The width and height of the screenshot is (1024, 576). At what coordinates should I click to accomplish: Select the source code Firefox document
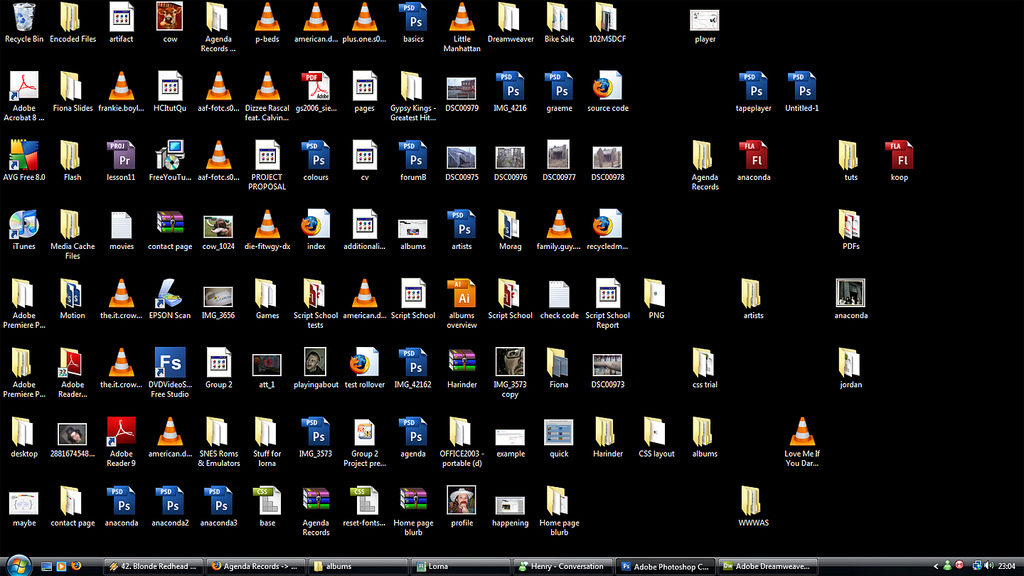(x=607, y=86)
